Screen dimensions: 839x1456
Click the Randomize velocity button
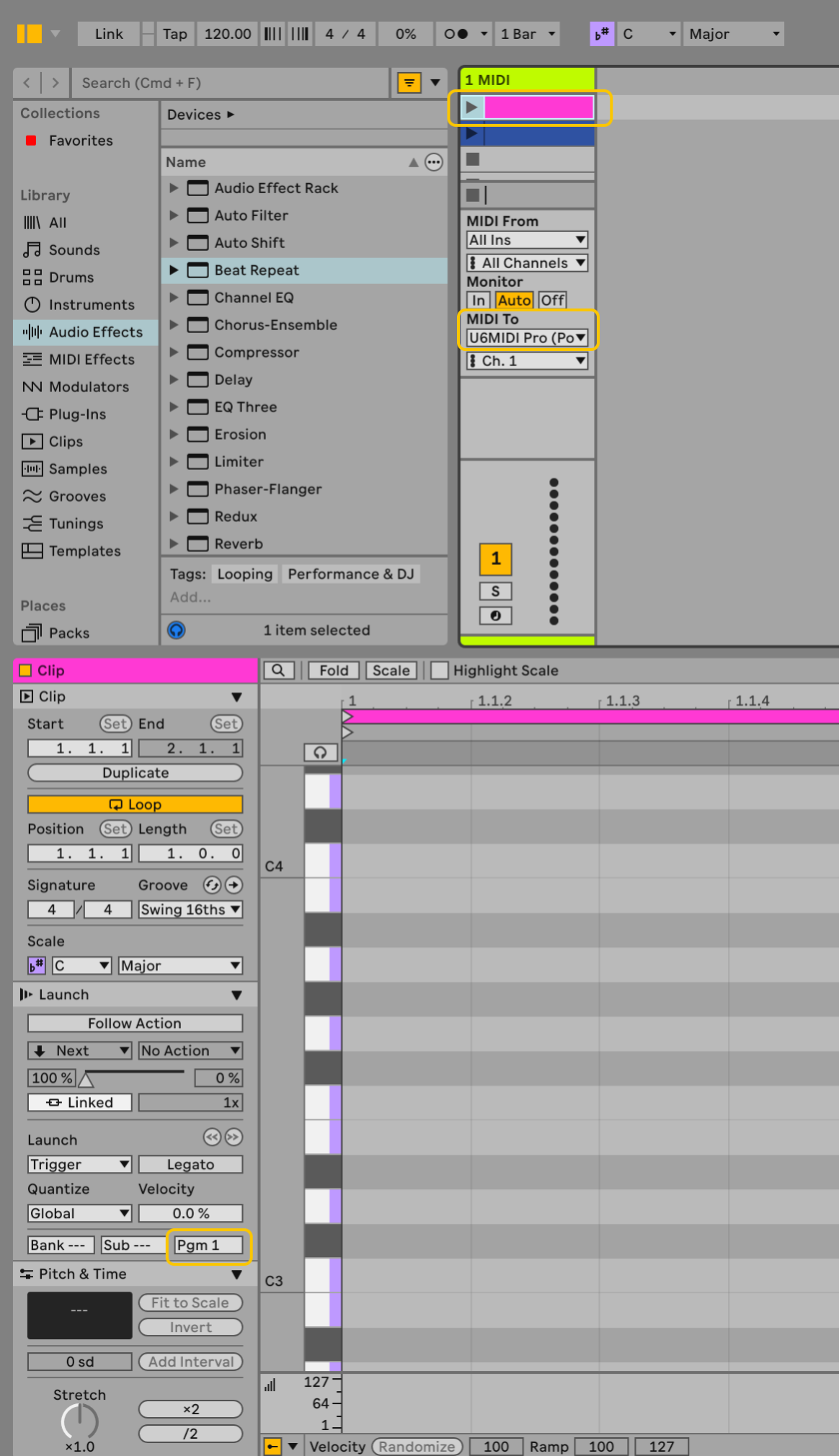417,1447
